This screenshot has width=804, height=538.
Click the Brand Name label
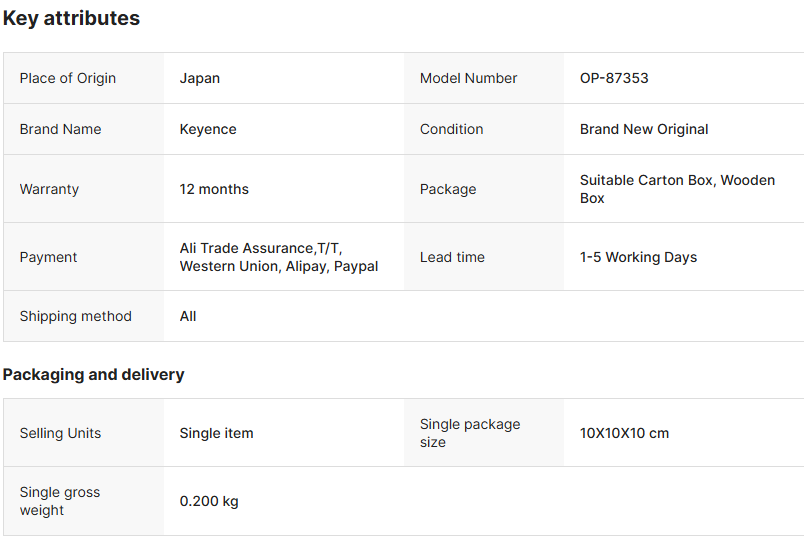[60, 129]
